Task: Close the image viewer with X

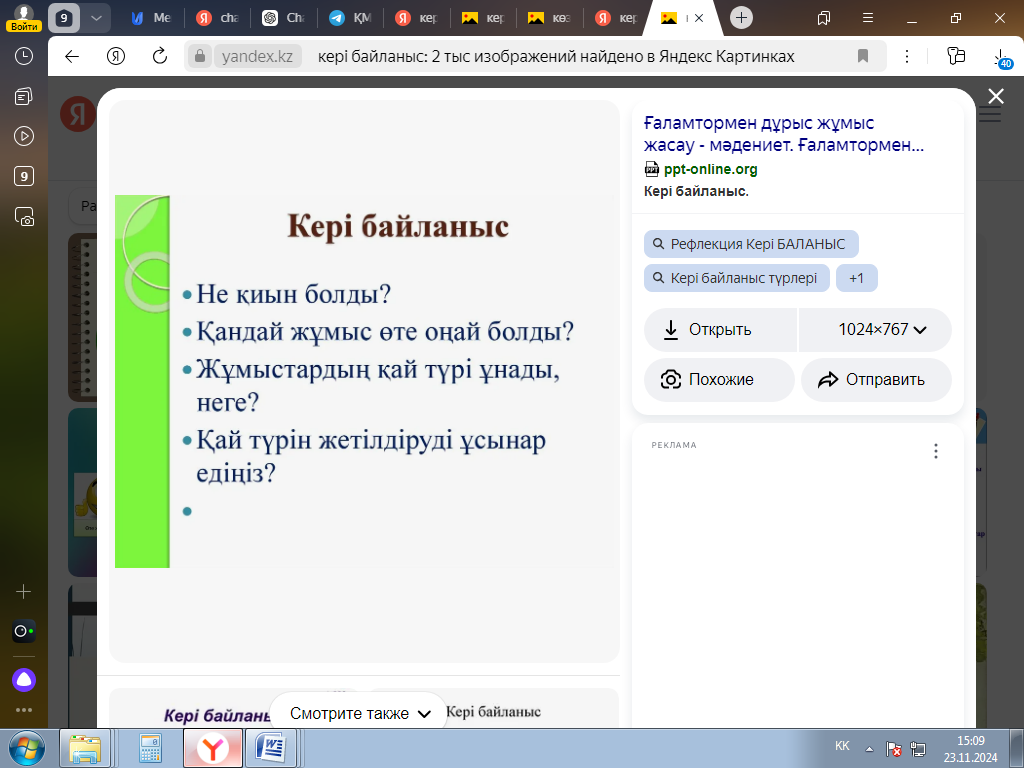Action: click(996, 97)
